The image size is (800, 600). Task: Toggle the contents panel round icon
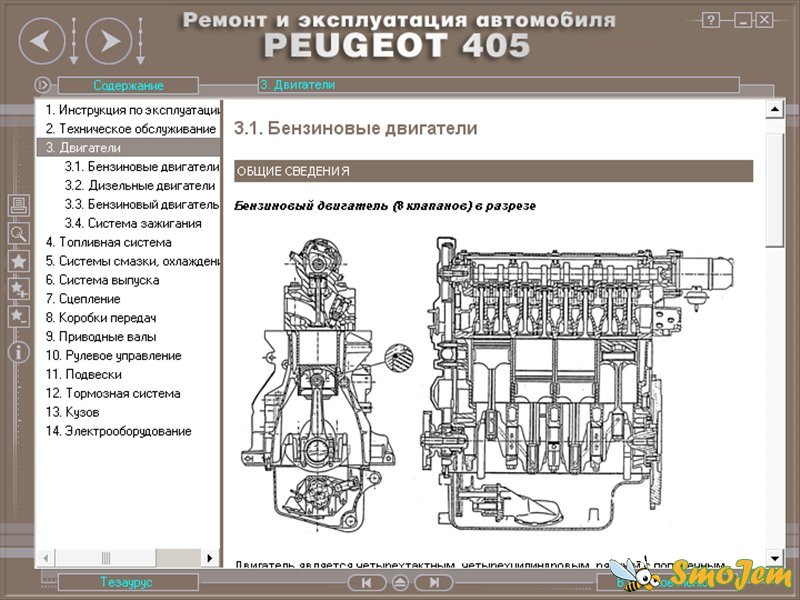click(x=42, y=85)
